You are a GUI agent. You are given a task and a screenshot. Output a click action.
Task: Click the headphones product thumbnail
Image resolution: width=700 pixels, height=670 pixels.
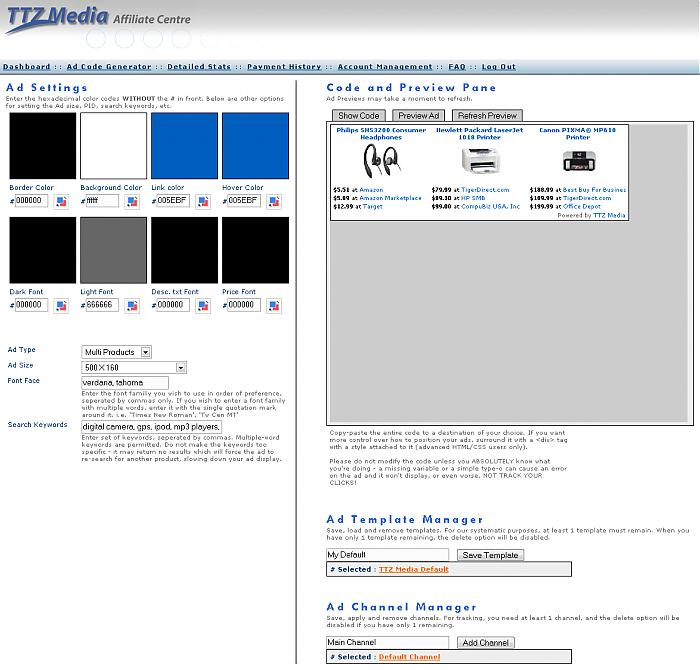click(381, 162)
